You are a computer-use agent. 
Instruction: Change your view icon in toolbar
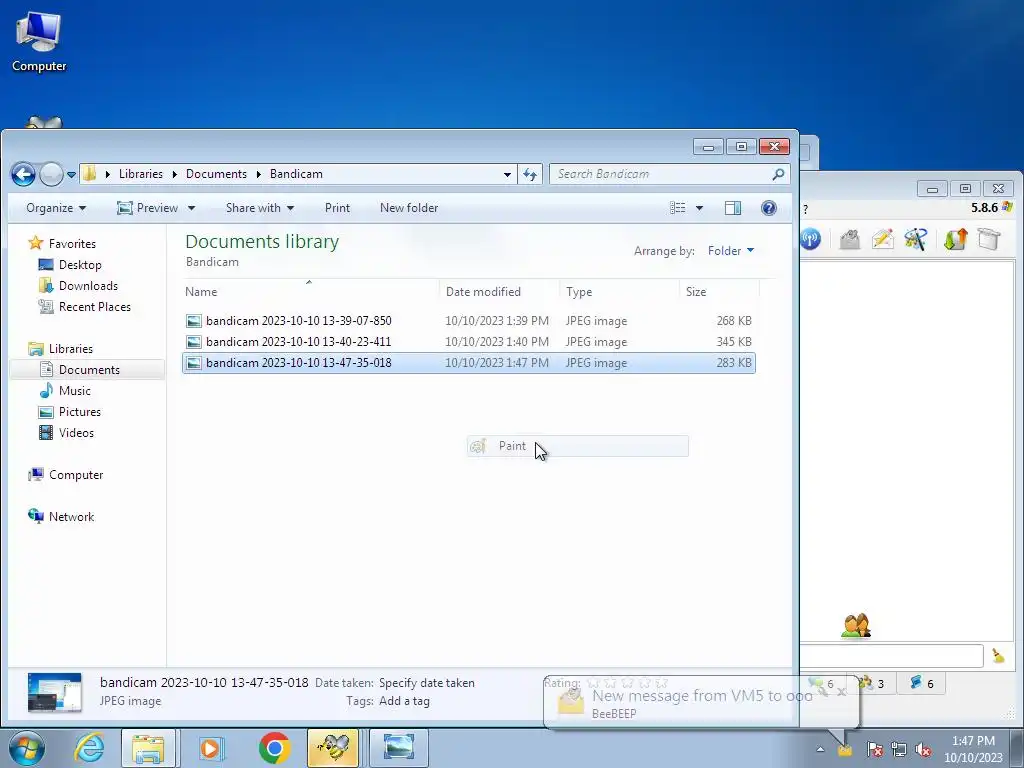(x=678, y=208)
